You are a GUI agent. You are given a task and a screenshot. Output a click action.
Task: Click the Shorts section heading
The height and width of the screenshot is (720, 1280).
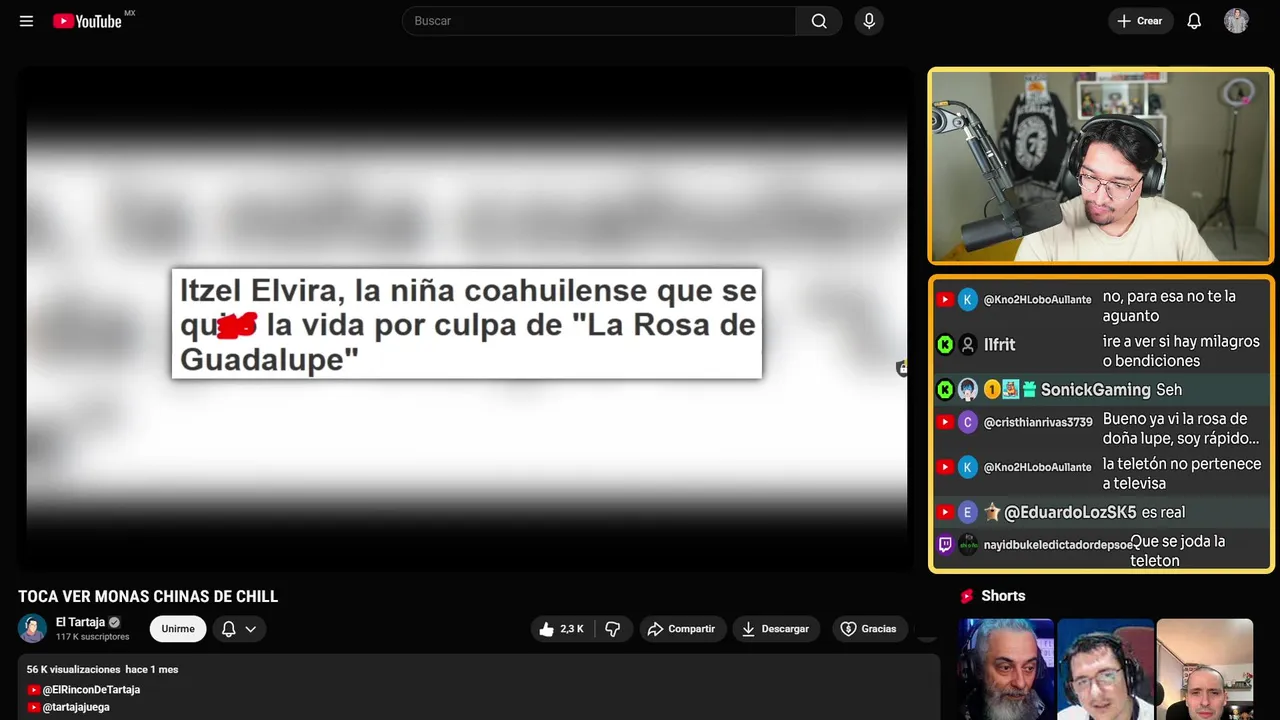[x=1003, y=596]
